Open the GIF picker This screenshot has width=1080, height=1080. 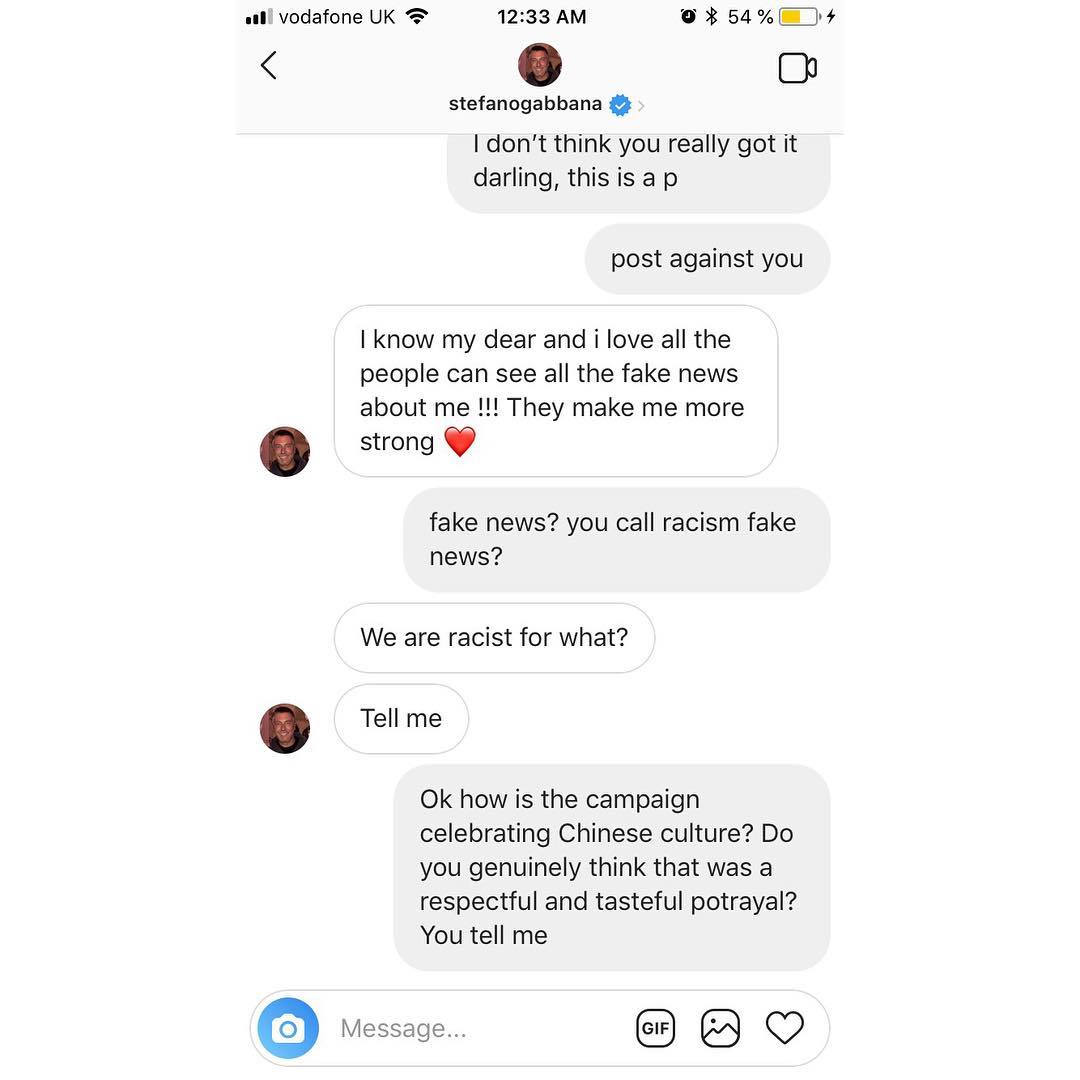(x=655, y=1028)
